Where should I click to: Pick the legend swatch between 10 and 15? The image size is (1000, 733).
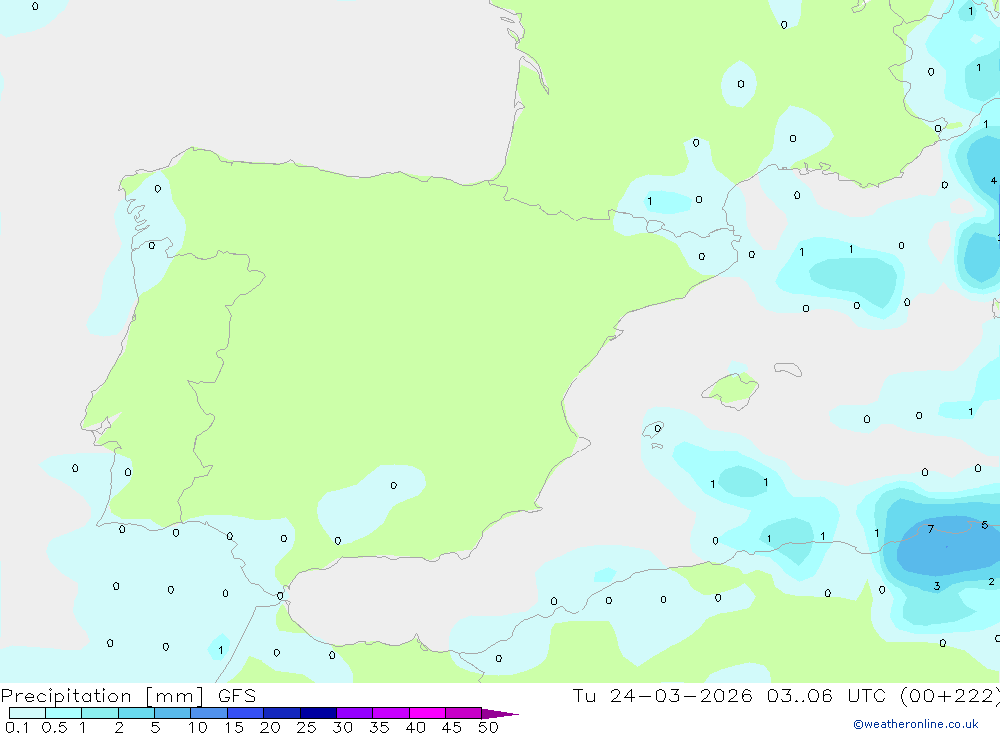coord(209,713)
